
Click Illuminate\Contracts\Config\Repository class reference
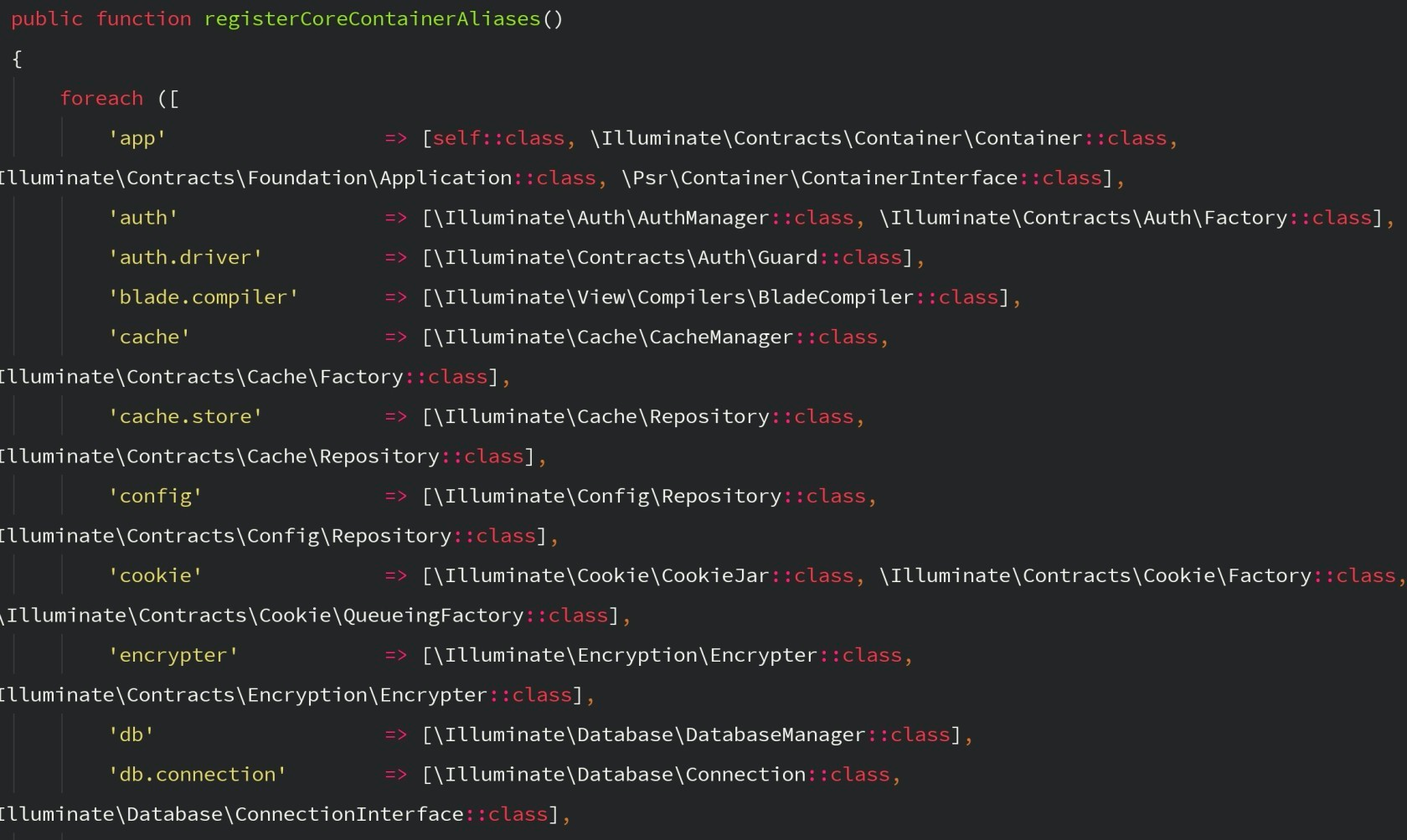(x=268, y=536)
